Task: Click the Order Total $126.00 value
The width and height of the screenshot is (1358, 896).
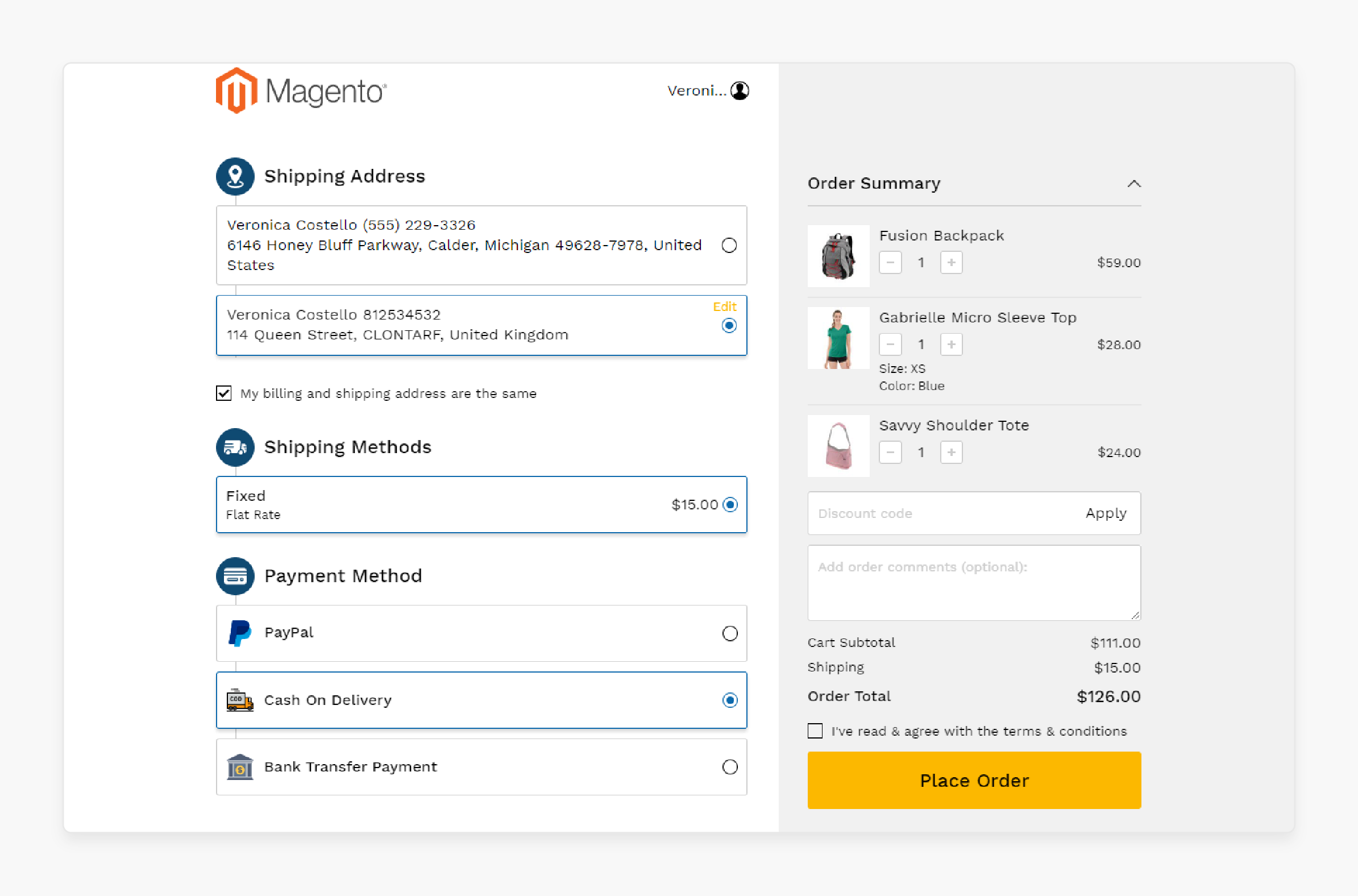Action: tap(1108, 696)
